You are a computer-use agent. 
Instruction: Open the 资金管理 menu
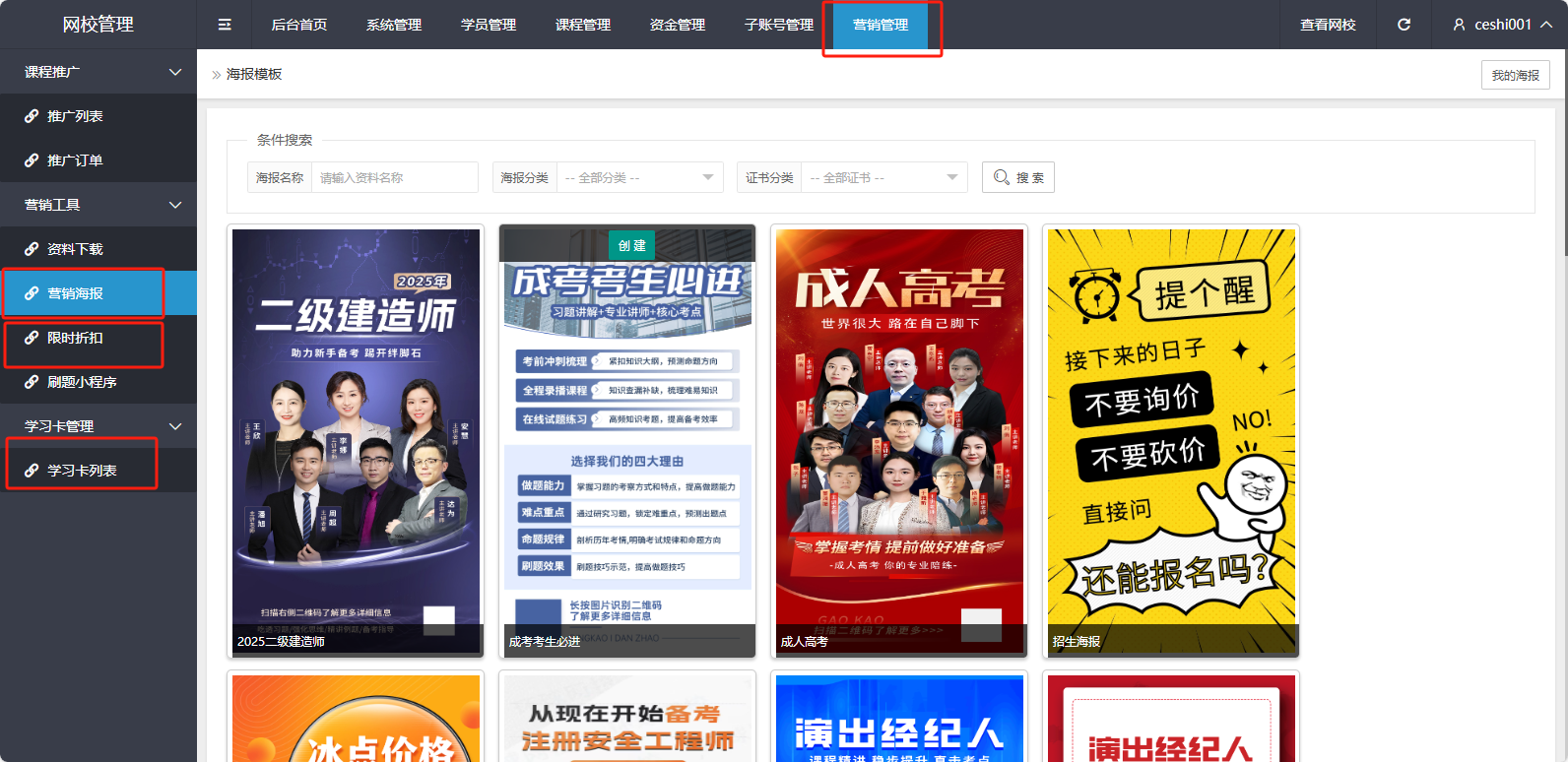coord(678,25)
